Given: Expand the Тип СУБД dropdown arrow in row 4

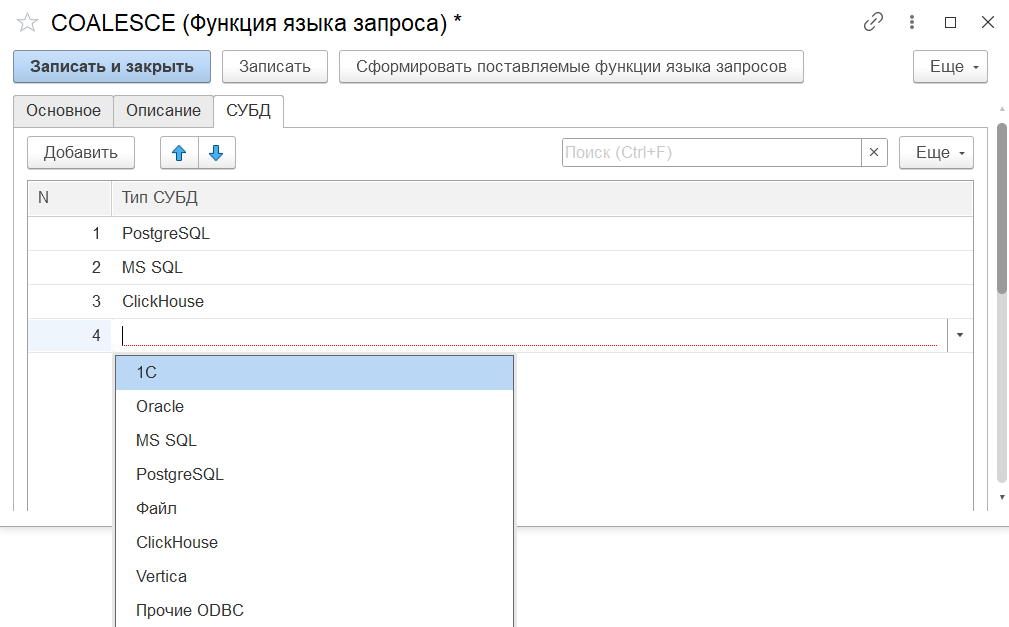Looking at the screenshot, I should [959, 335].
